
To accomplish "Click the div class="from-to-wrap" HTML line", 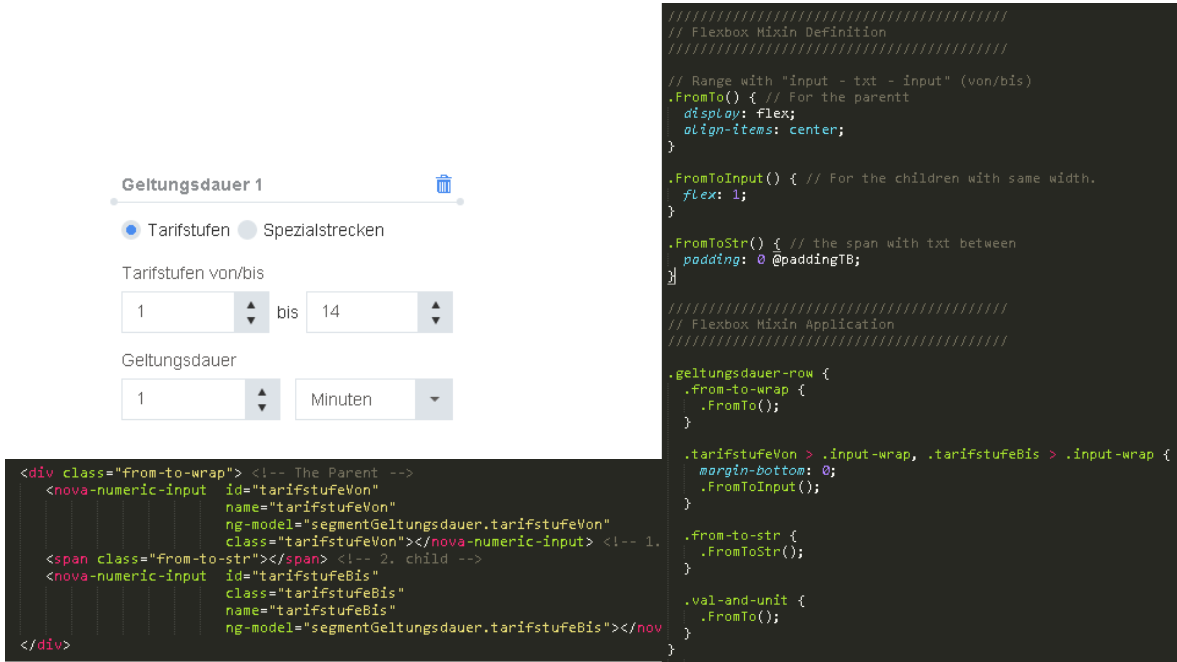I will [216, 473].
